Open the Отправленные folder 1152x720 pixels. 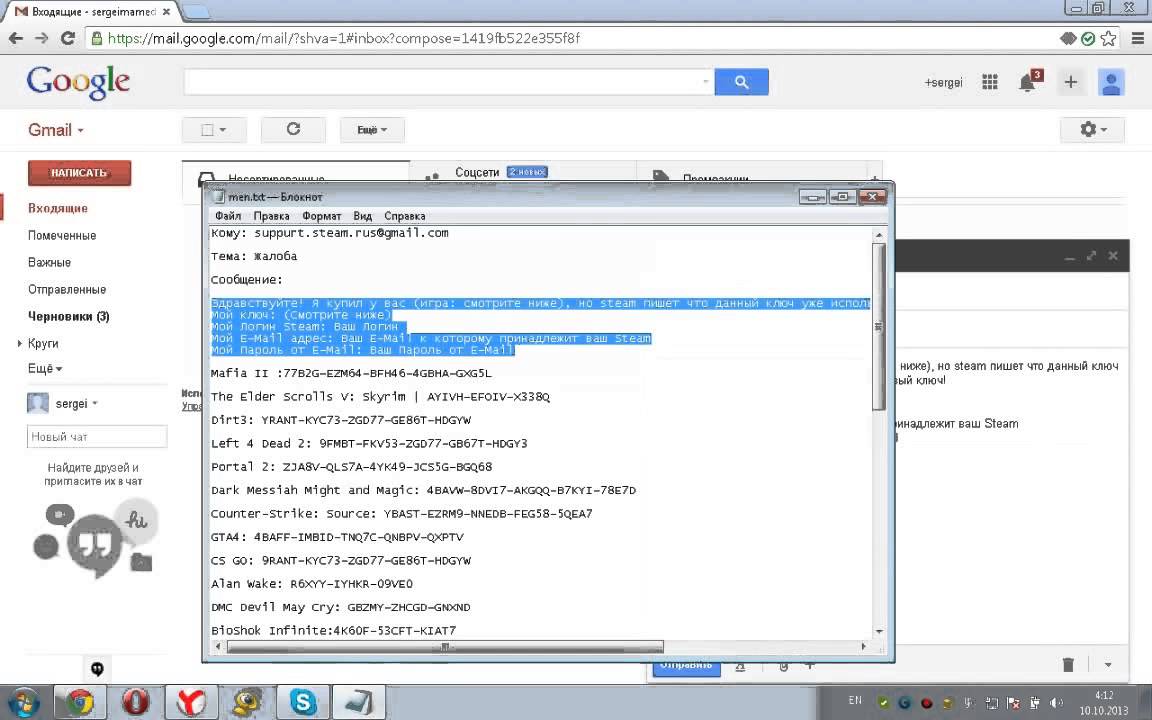67,289
